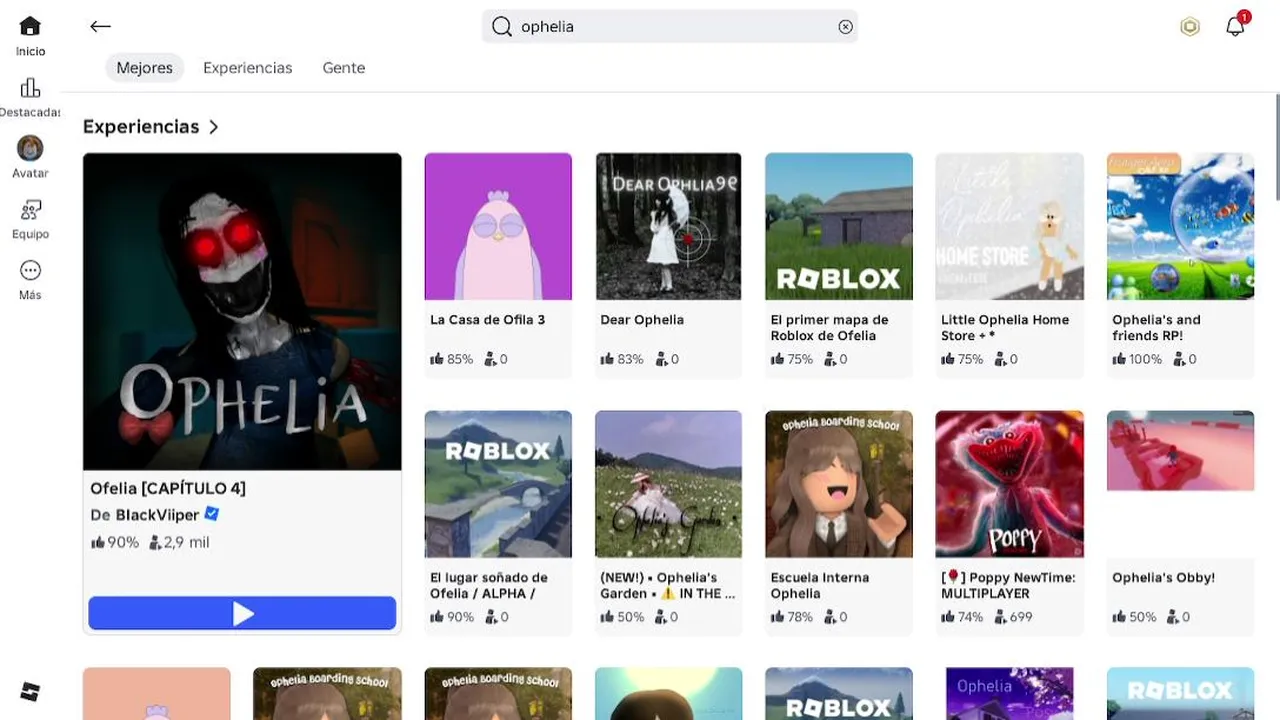The height and width of the screenshot is (720, 1280).
Task: Open Más options in sidebar
Action: [30, 280]
